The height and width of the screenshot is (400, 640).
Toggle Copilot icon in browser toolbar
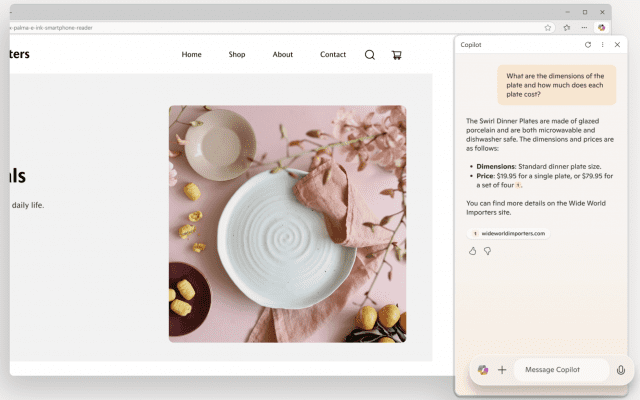pyautogui.click(x=601, y=28)
